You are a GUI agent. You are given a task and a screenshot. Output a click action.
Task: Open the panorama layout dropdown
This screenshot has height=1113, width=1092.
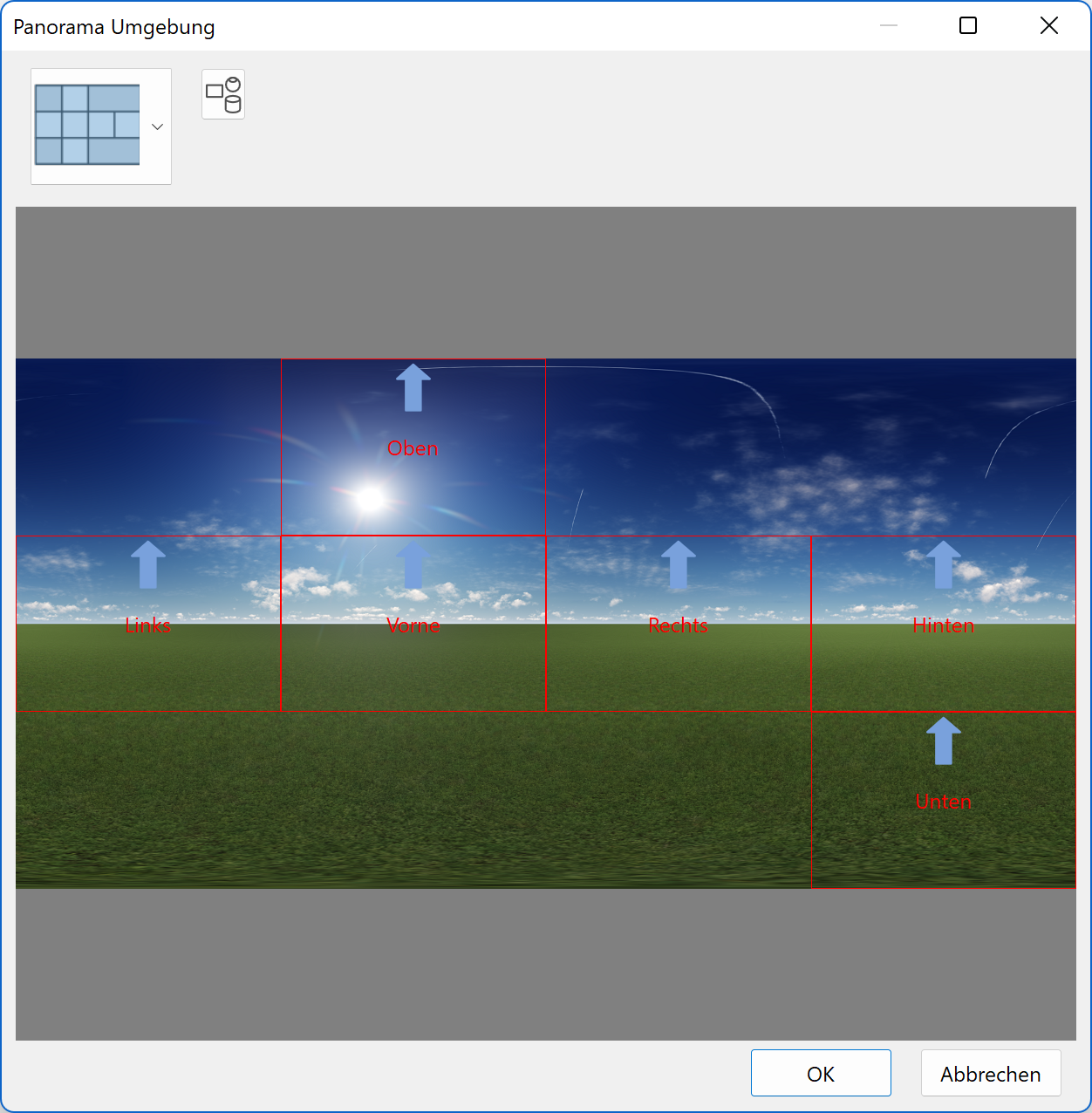(x=157, y=126)
